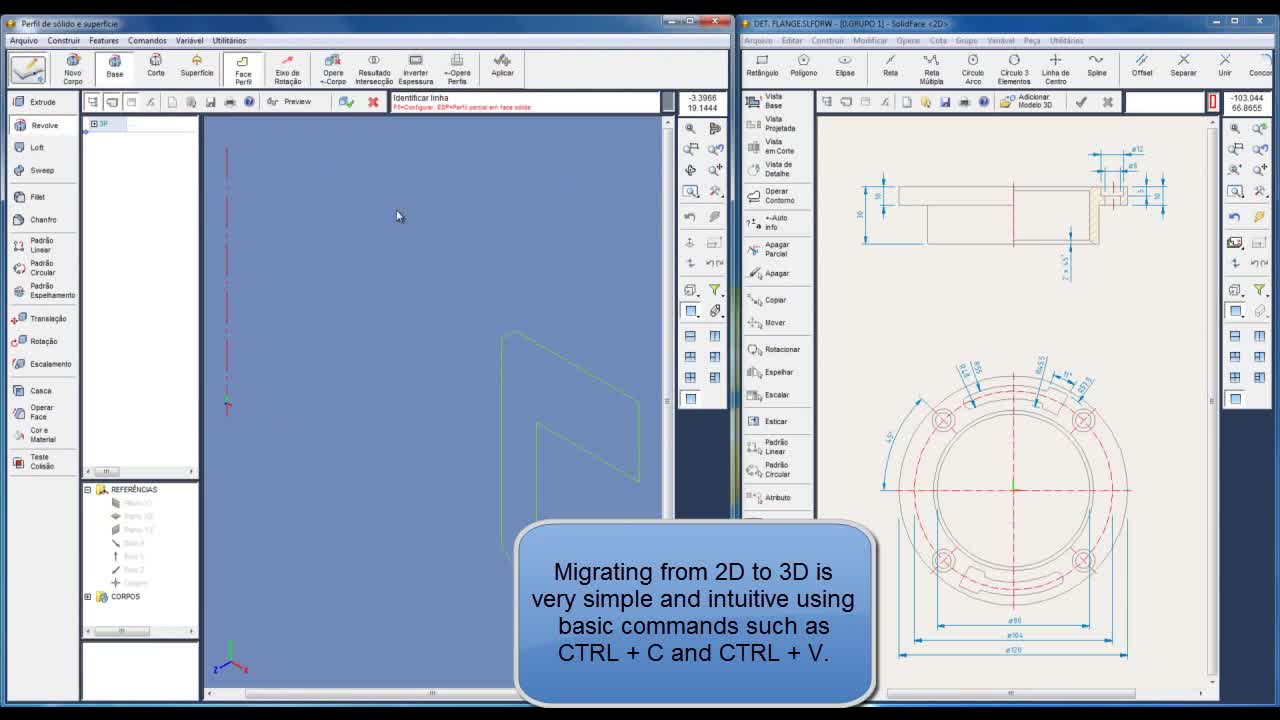Click the Retângulo drawing tool

coord(762,66)
